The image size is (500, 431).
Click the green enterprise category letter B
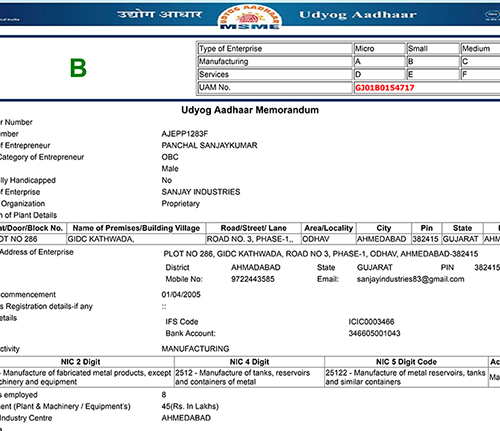click(78, 68)
